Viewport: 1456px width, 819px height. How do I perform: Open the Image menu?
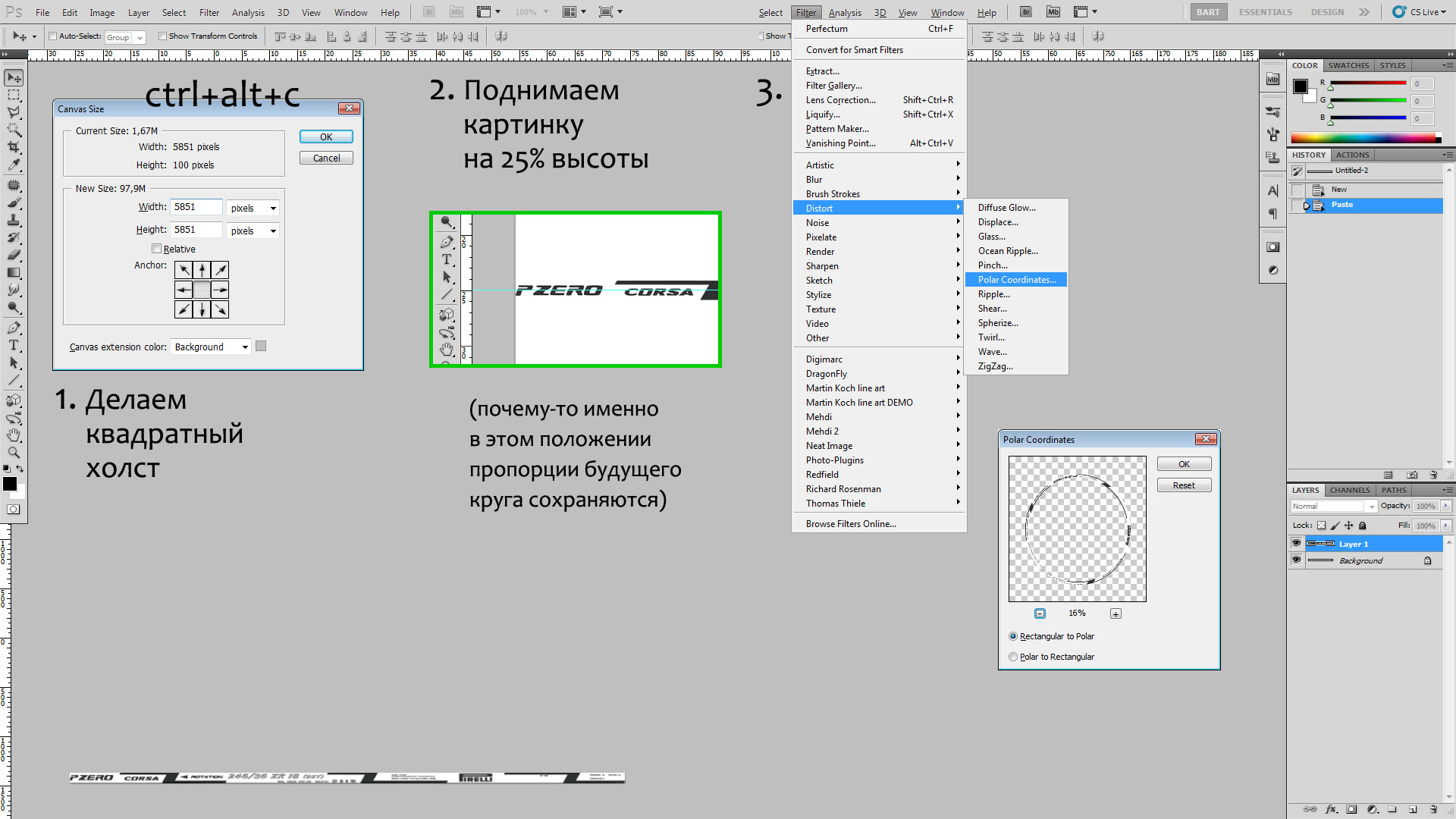click(102, 12)
